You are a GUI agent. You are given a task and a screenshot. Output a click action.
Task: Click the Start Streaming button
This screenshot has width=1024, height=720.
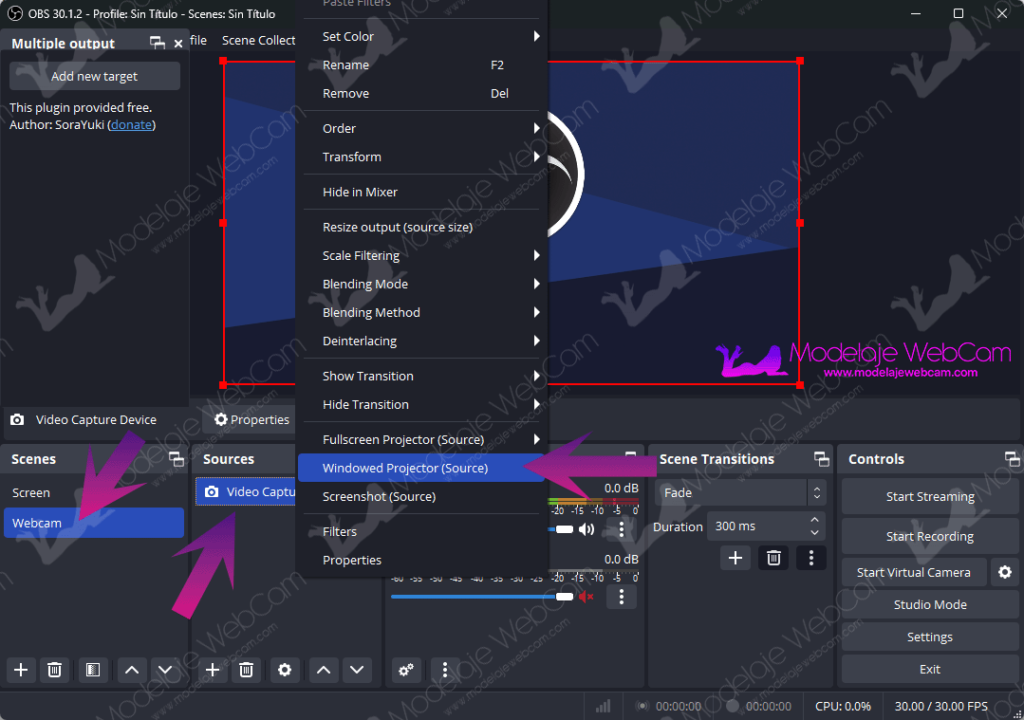click(x=930, y=497)
